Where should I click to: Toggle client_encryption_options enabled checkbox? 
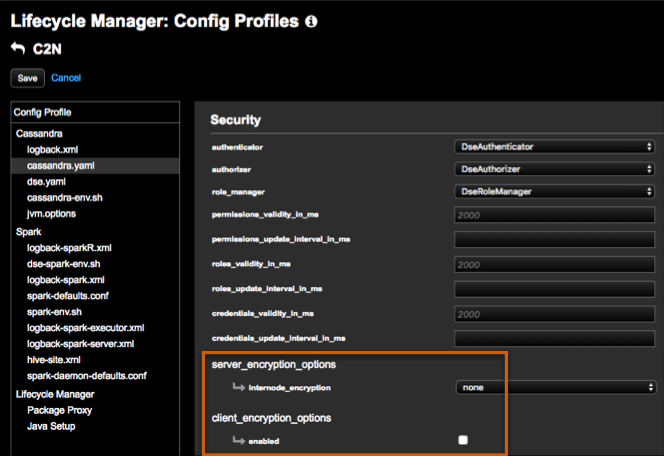(x=463, y=440)
